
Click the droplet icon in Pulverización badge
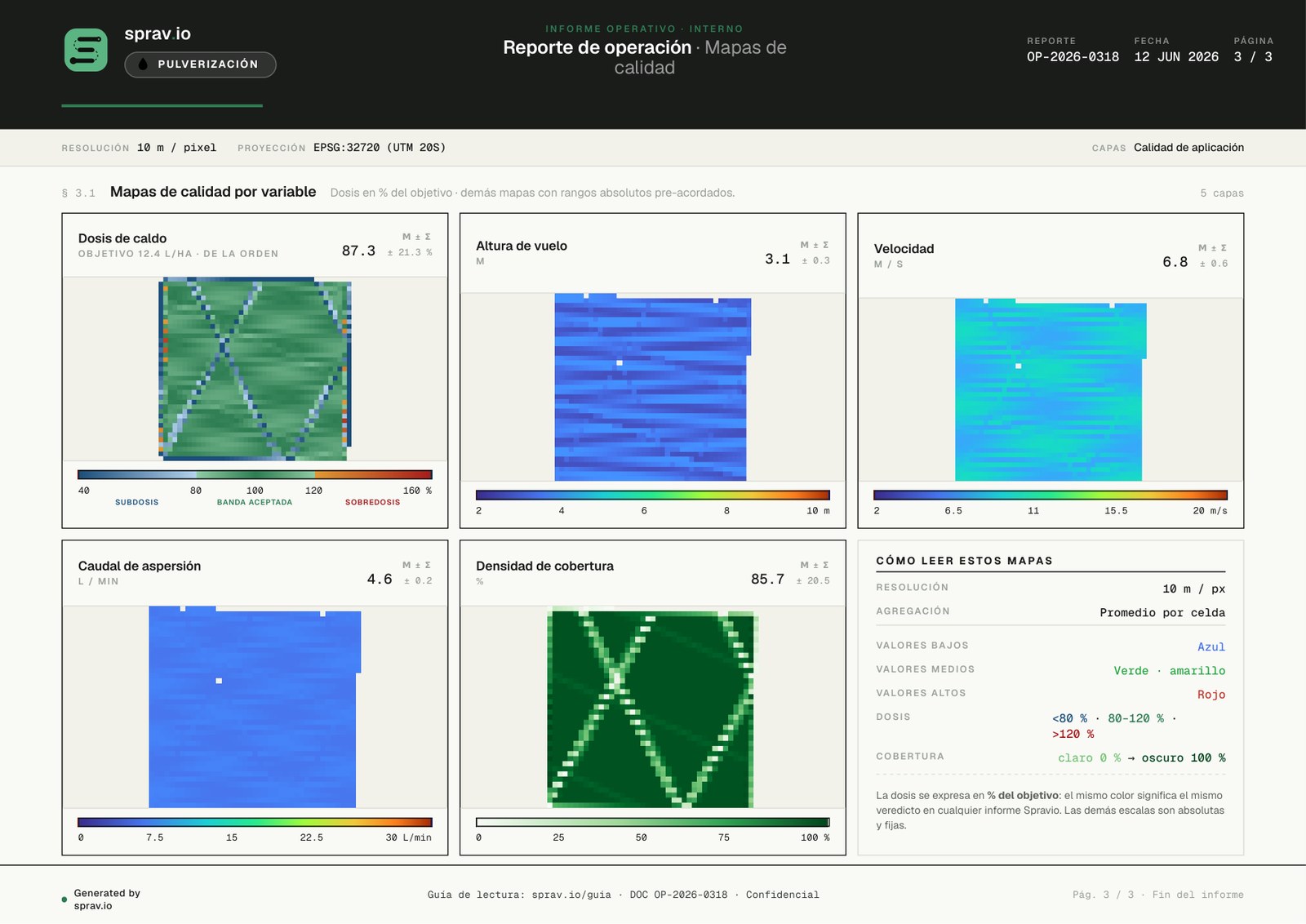coord(143,64)
